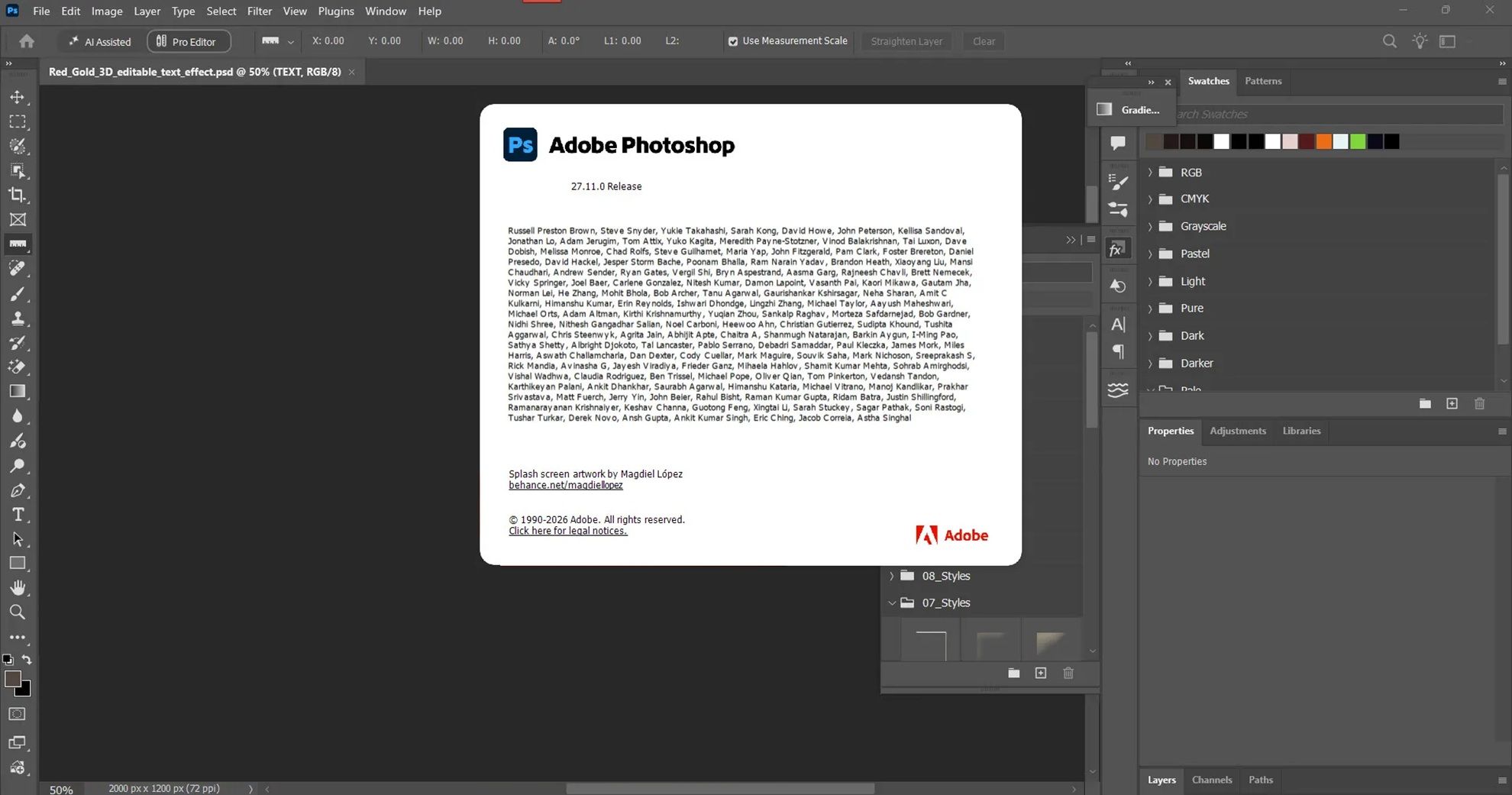Screen dimensions: 1512x795
Task: Close the Red_Gold_3D document tab
Action: click(352, 72)
